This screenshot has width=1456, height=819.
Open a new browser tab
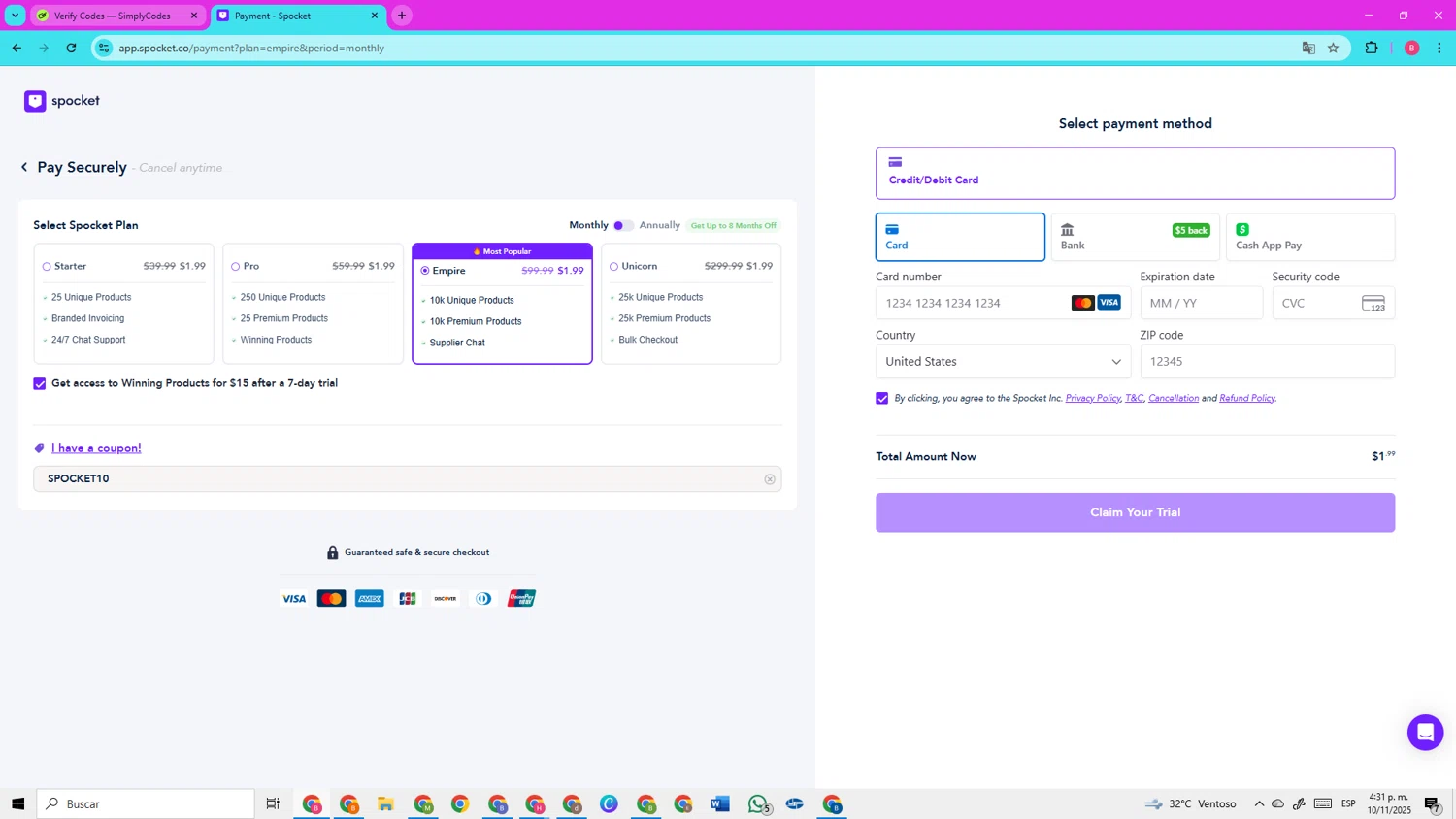coord(402,16)
